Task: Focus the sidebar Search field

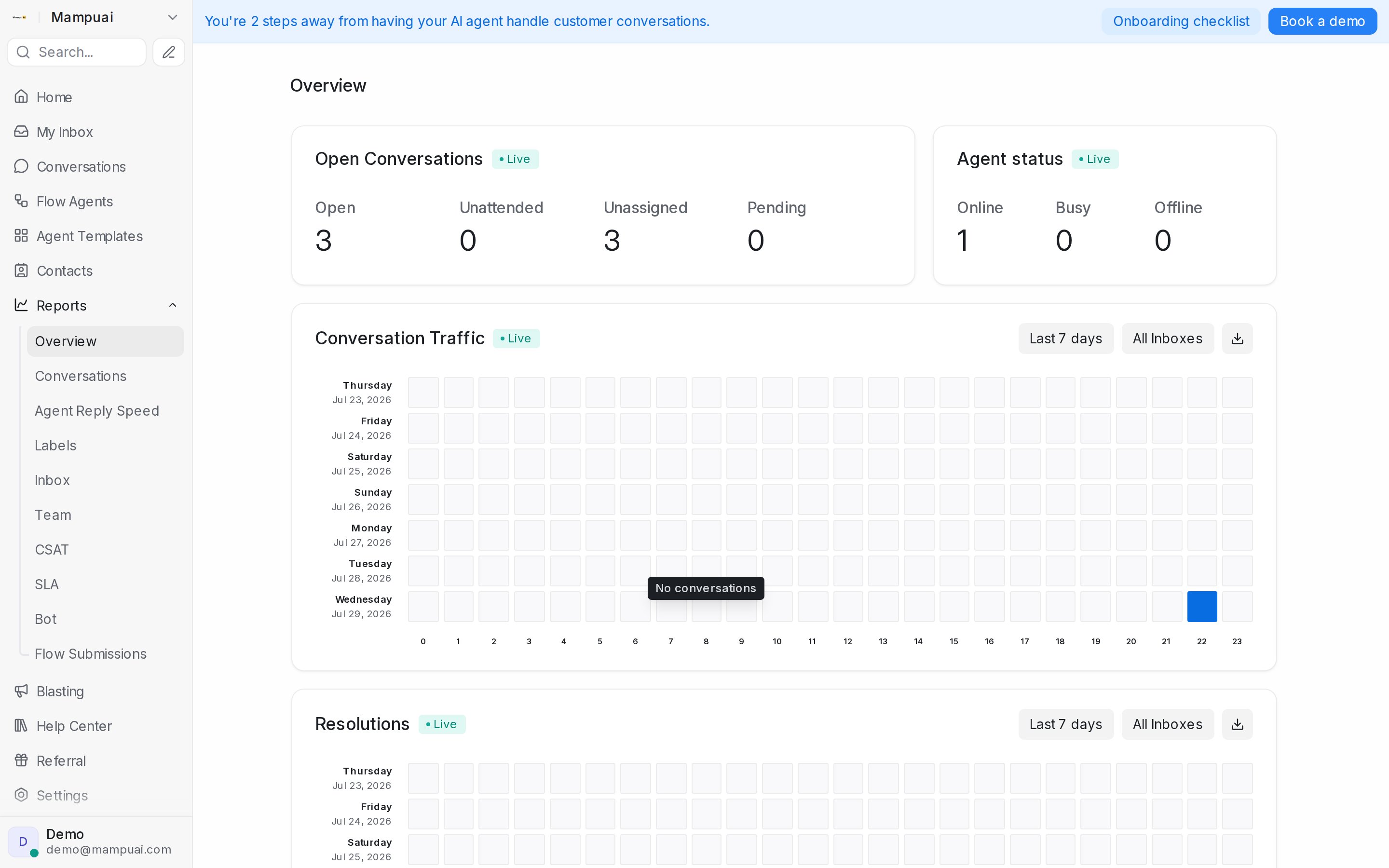Action: coord(77,52)
